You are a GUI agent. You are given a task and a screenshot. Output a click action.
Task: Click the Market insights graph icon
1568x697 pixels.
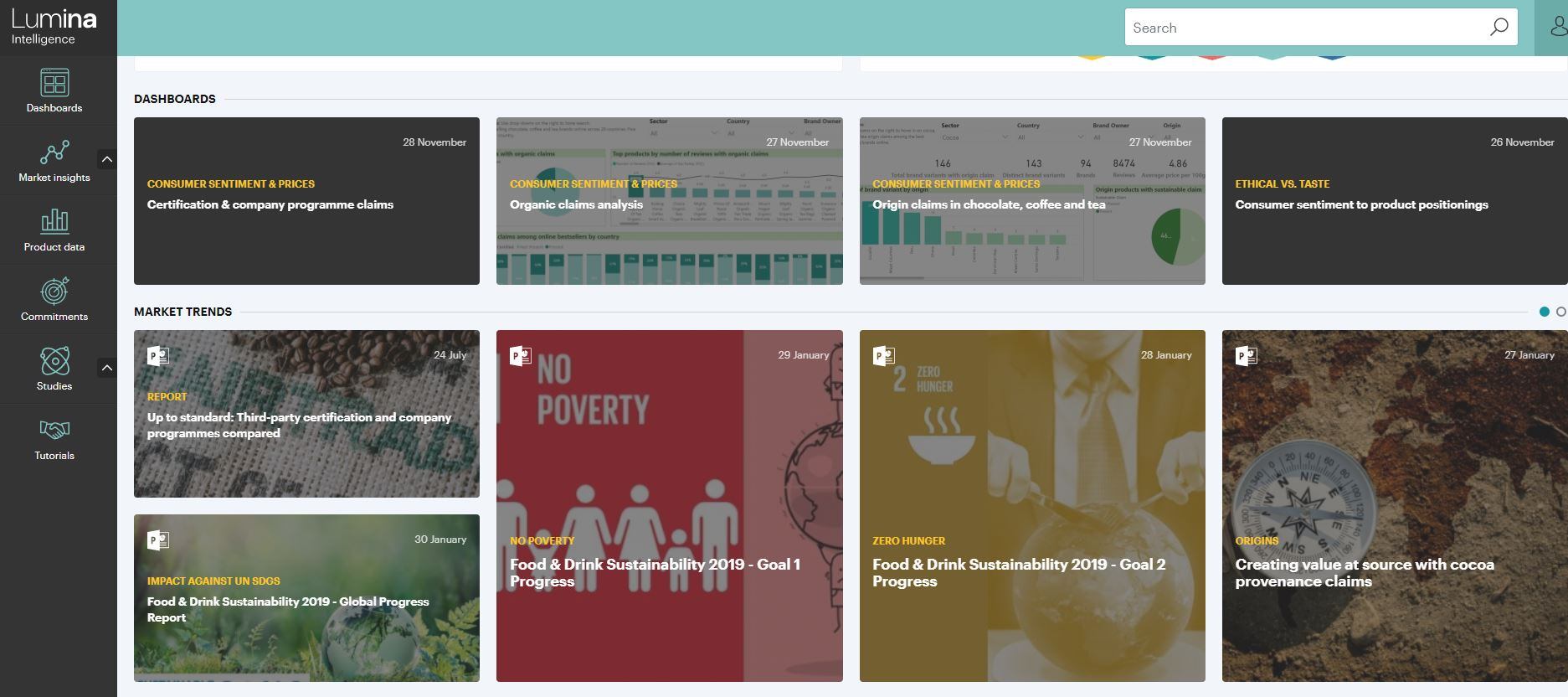54,152
